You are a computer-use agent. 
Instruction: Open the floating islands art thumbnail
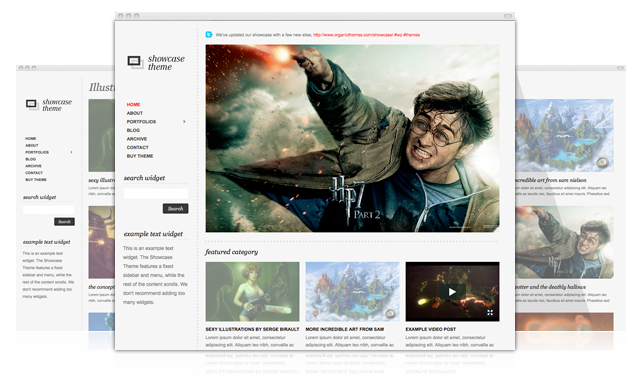tap(352, 291)
